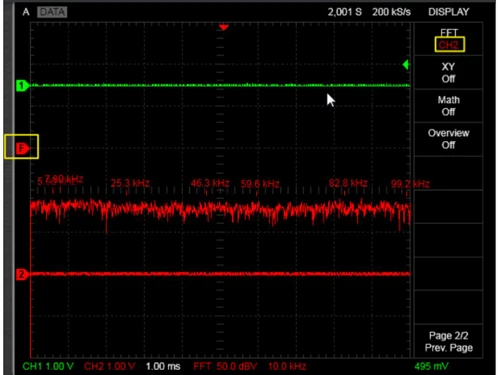Toggle the Math Off button
Image resolution: width=500 pixels, height=375 pixels.
449,106
